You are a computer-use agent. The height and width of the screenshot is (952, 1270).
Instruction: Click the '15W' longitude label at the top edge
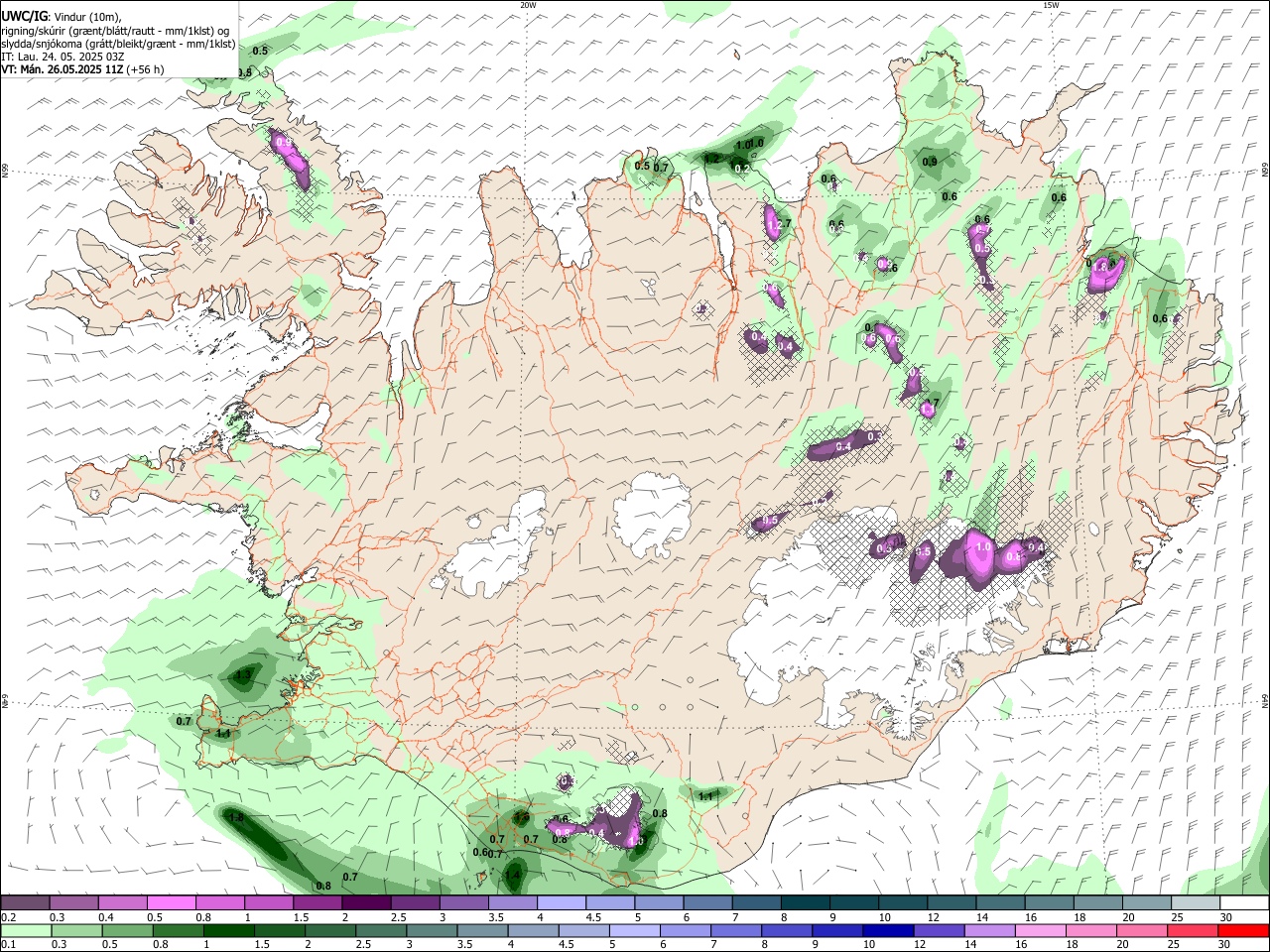pyautogui.click(x=1051, y=5)
